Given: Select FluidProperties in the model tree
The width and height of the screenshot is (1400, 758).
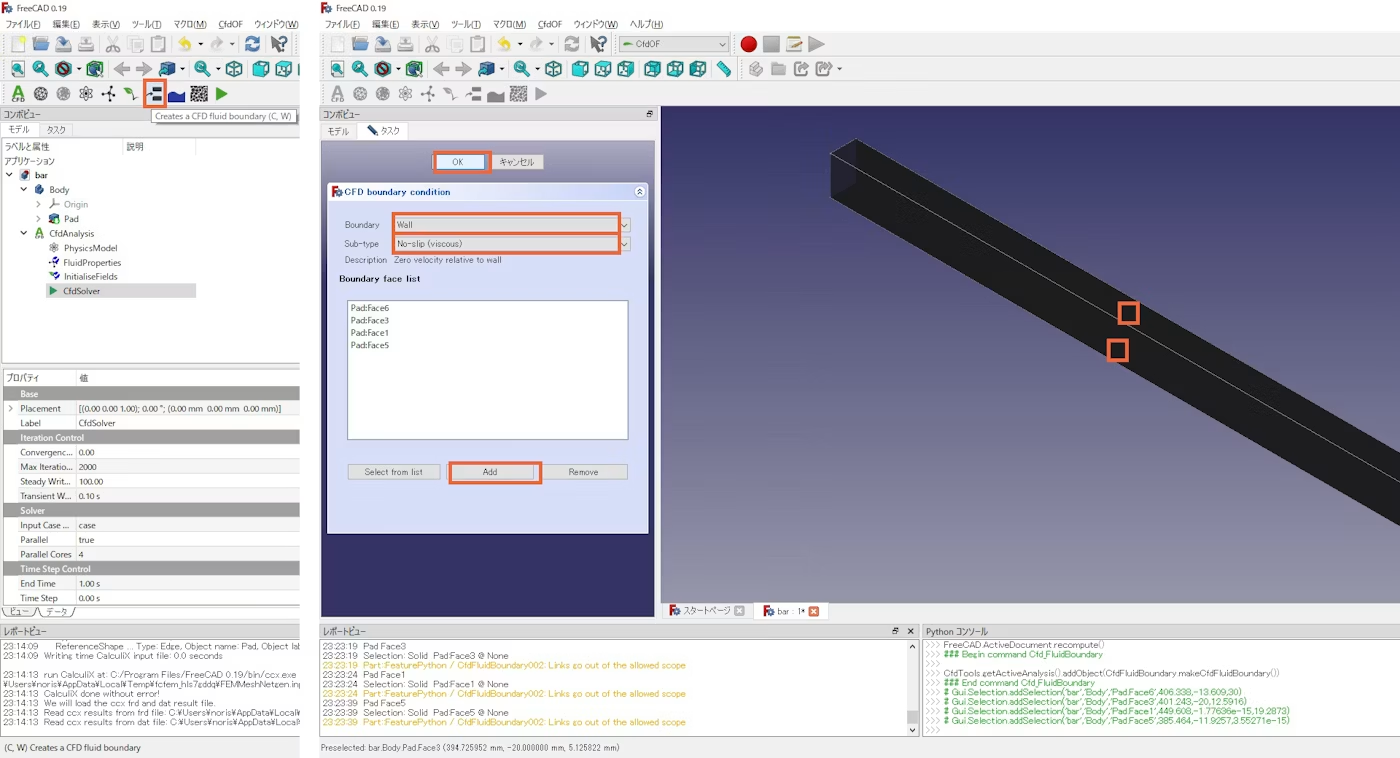Looking at the screenshot, I should pyautogui.click(x=92, y=262).
